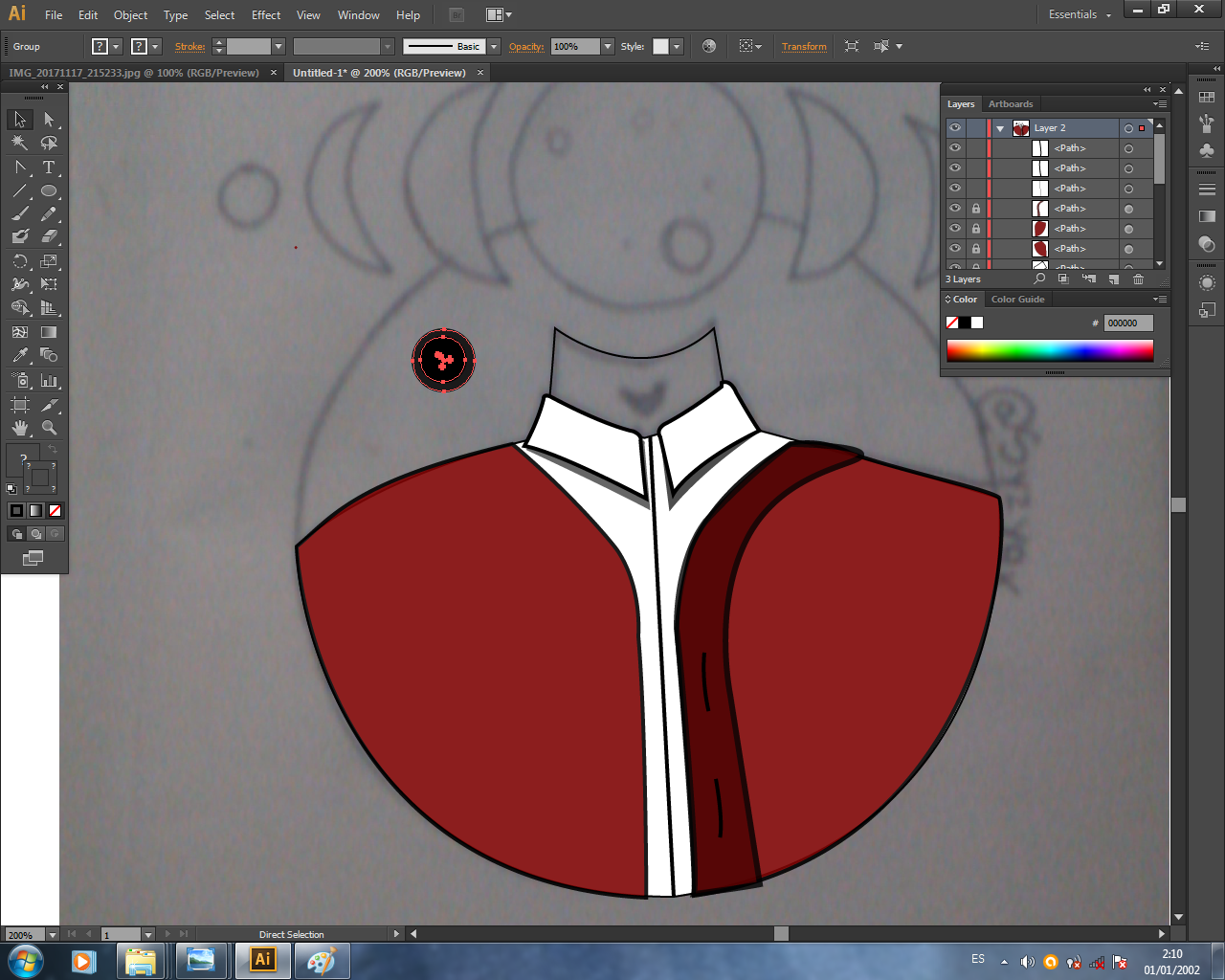Open the Basic brush definition dropdown
The image size is (1225, 980).
[494, 46]
